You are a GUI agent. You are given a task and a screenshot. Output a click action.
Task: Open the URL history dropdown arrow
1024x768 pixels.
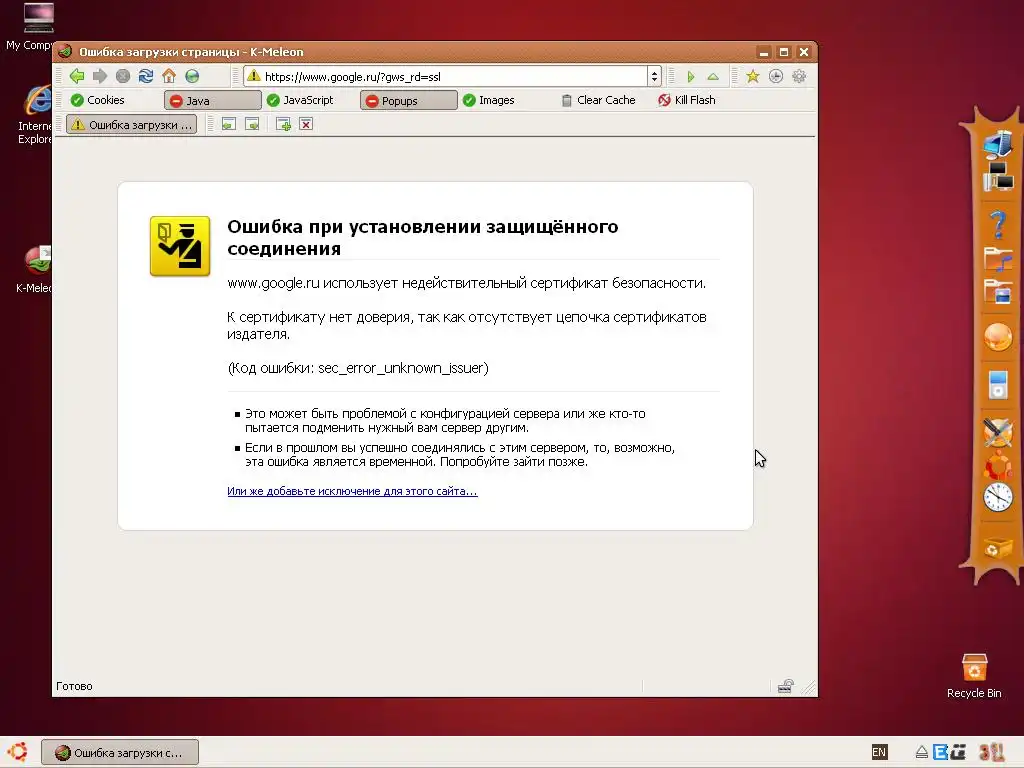click(x=654, y=76)
